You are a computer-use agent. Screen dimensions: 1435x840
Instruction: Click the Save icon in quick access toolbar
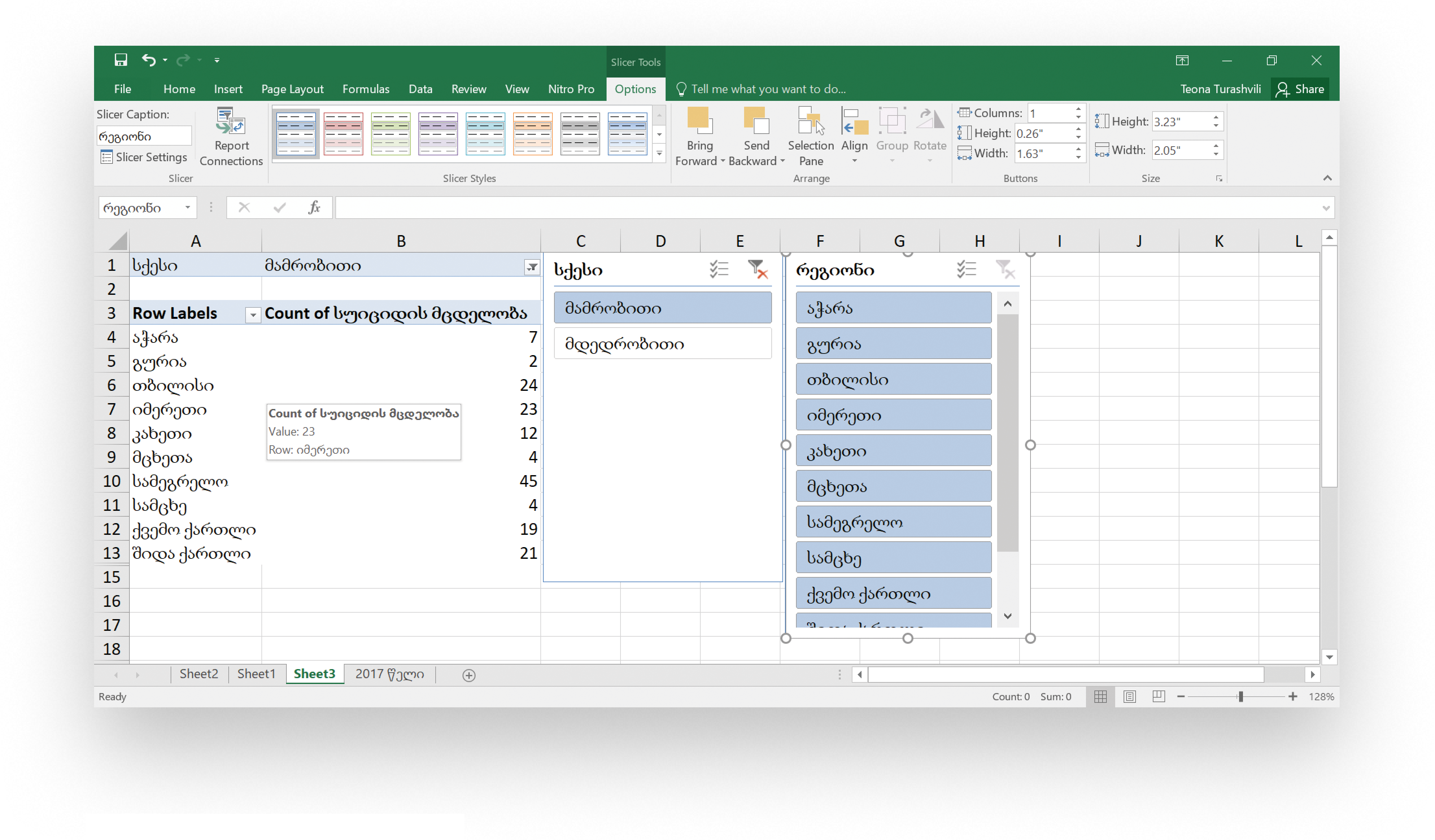click(121, 60)
